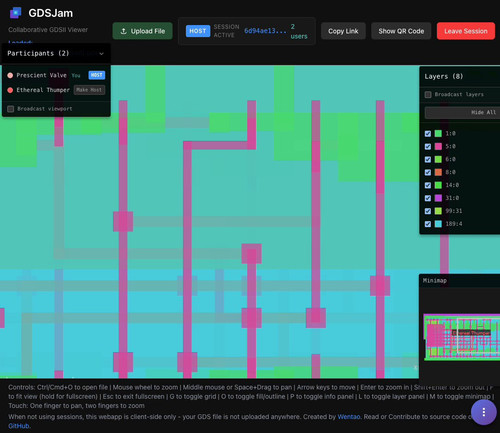Click 'Collaborative GDSII Viewer' subtitle
The image size is (500, 433).
pos(48,30)
